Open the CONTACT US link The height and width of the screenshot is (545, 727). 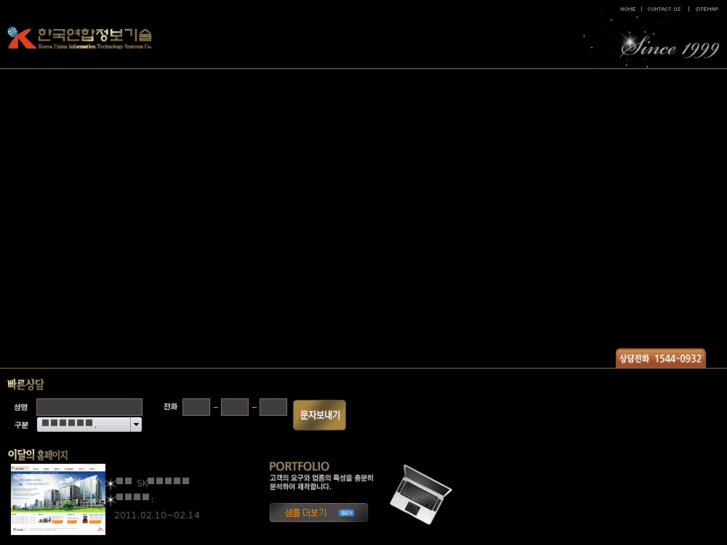tap(664, 9)
